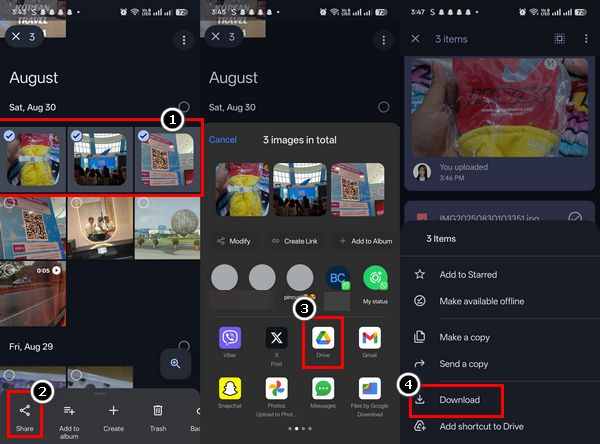Tap the Modify button in share sheet
Viewport: 600px width, 444px height.
tap(234, 241)
